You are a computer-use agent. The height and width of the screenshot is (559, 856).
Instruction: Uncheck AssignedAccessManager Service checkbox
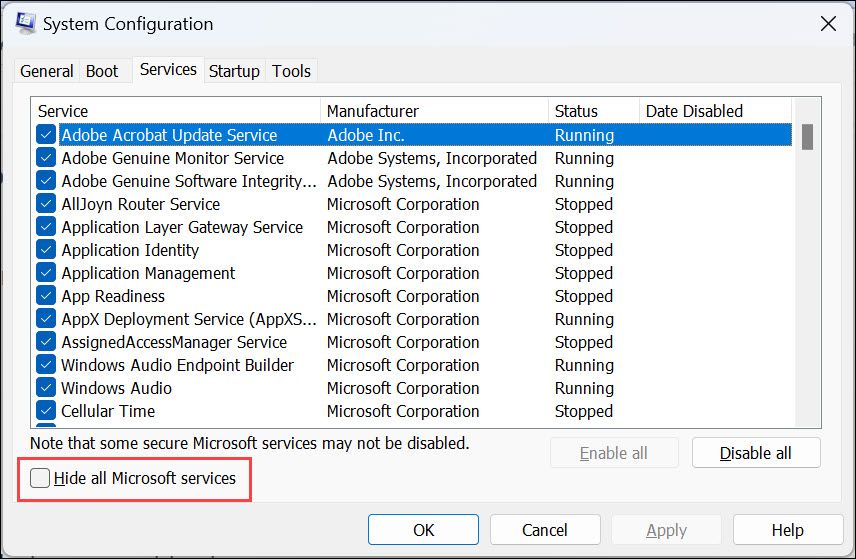(x=46, y=341)
